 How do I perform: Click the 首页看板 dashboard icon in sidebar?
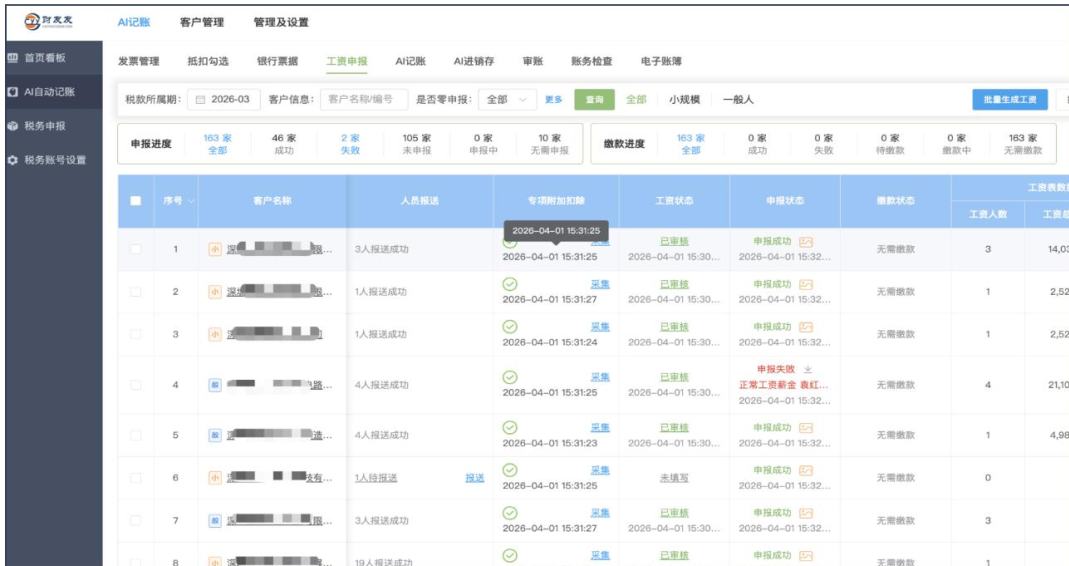pos(12,58)
